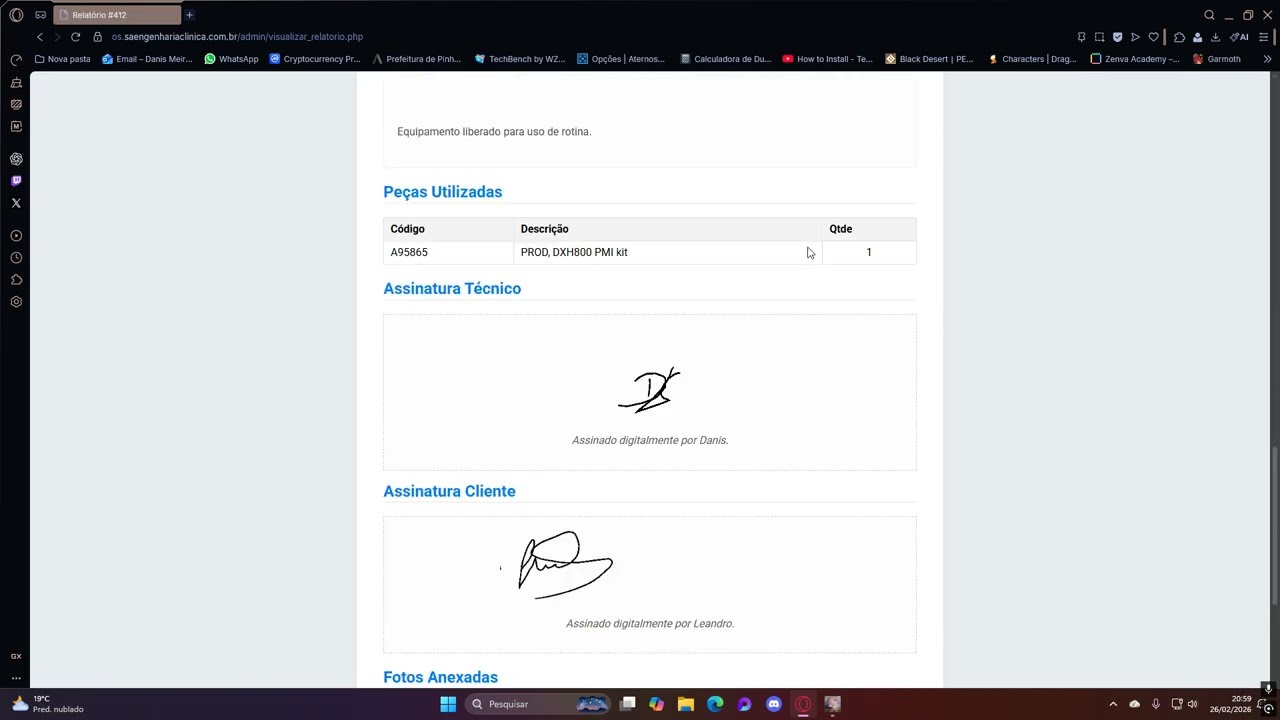Launch File Explorer from the taskbar
Image resolution: width=1280 pixels, height=720 pixels.
pos(686,704)
